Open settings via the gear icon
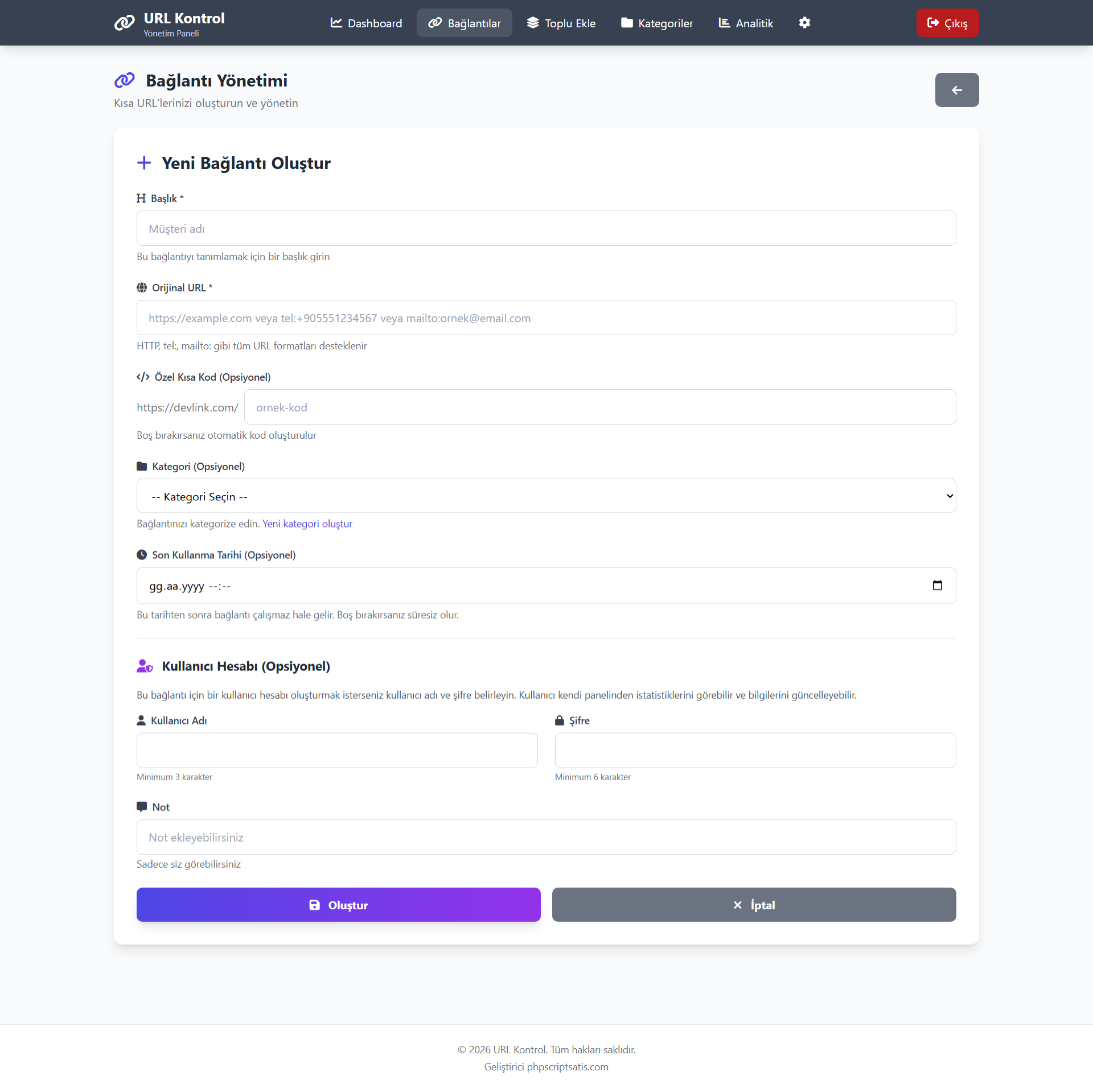This screenshot has width=1093, height=1092. [x=804, y=23]
